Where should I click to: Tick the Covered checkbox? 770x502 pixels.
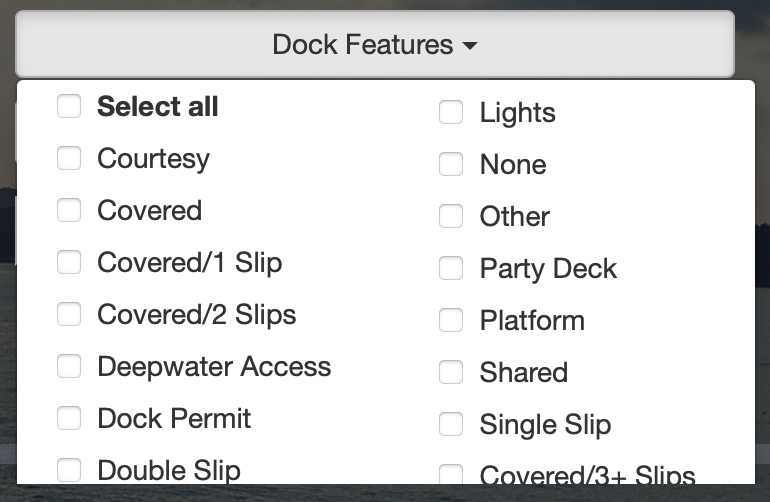pyautogui.click(x=69, y=210)
